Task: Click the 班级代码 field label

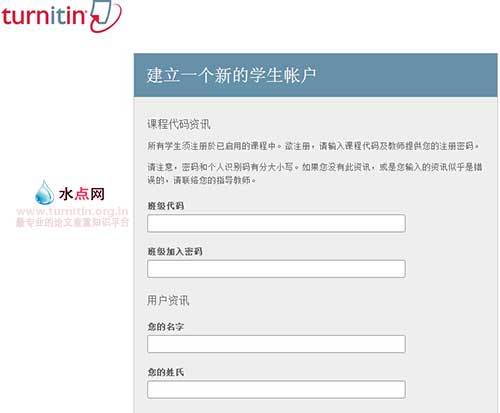Action: [166, 206]
